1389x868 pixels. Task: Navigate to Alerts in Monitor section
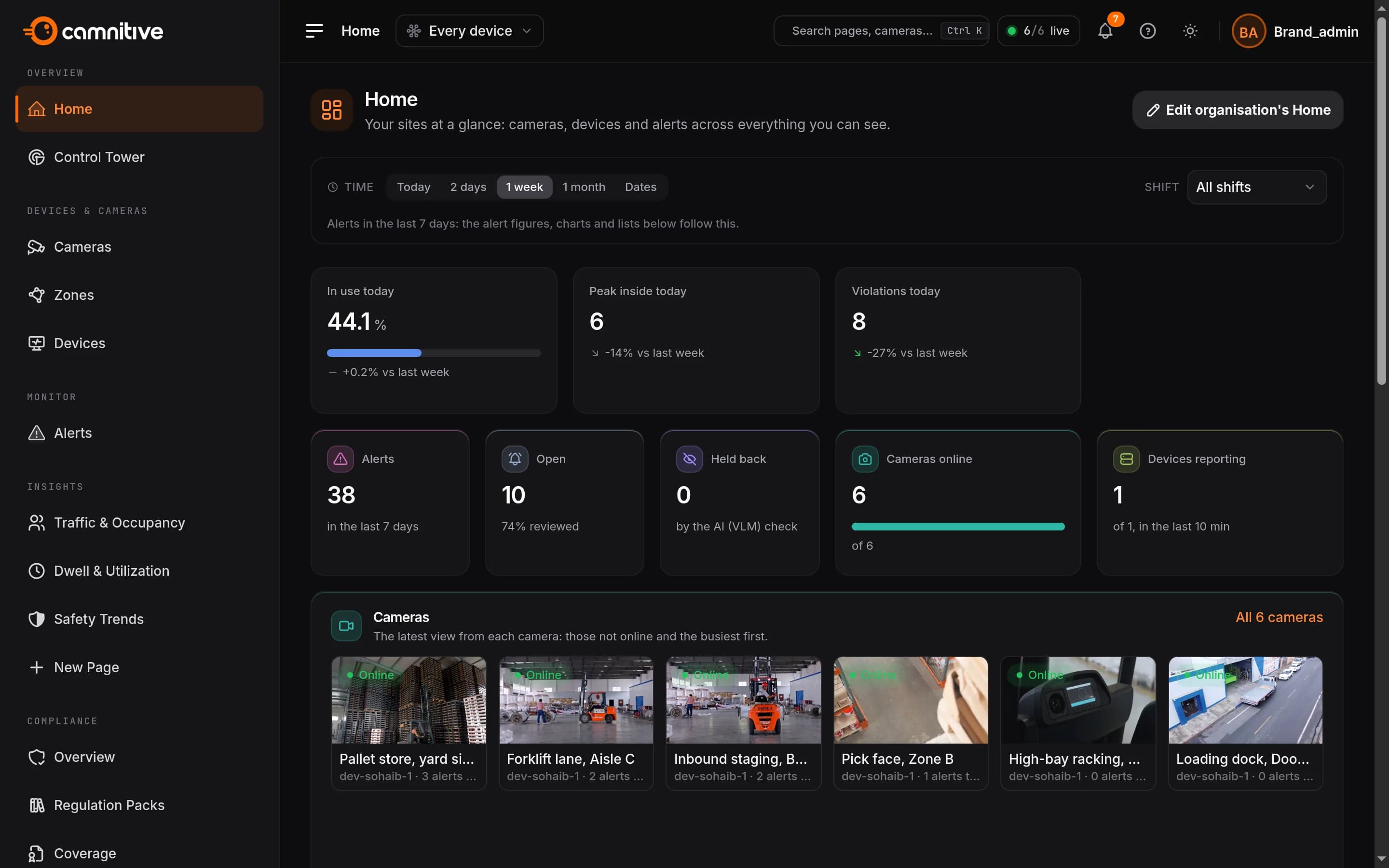(139, 433)
